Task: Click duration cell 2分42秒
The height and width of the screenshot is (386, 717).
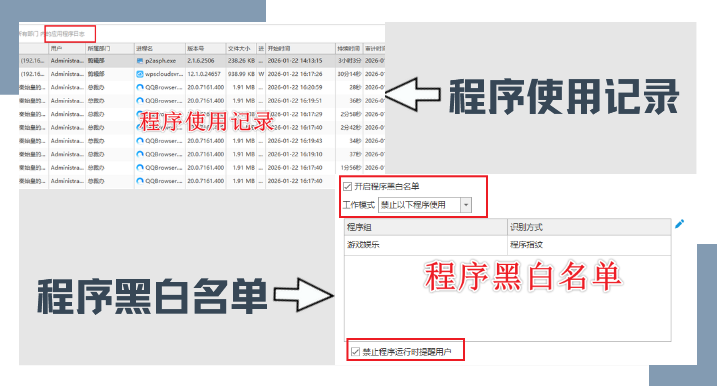Action: [351, 127]
